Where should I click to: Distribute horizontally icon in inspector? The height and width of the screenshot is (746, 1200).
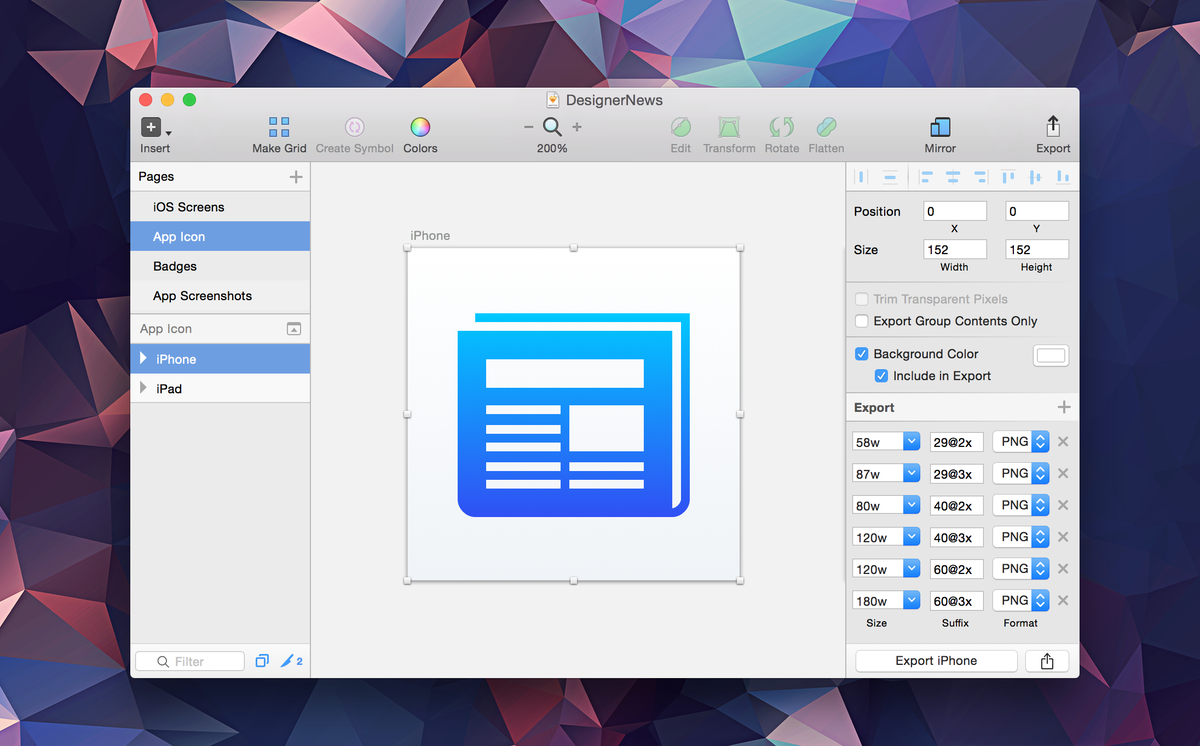click(x=861, y=177)
